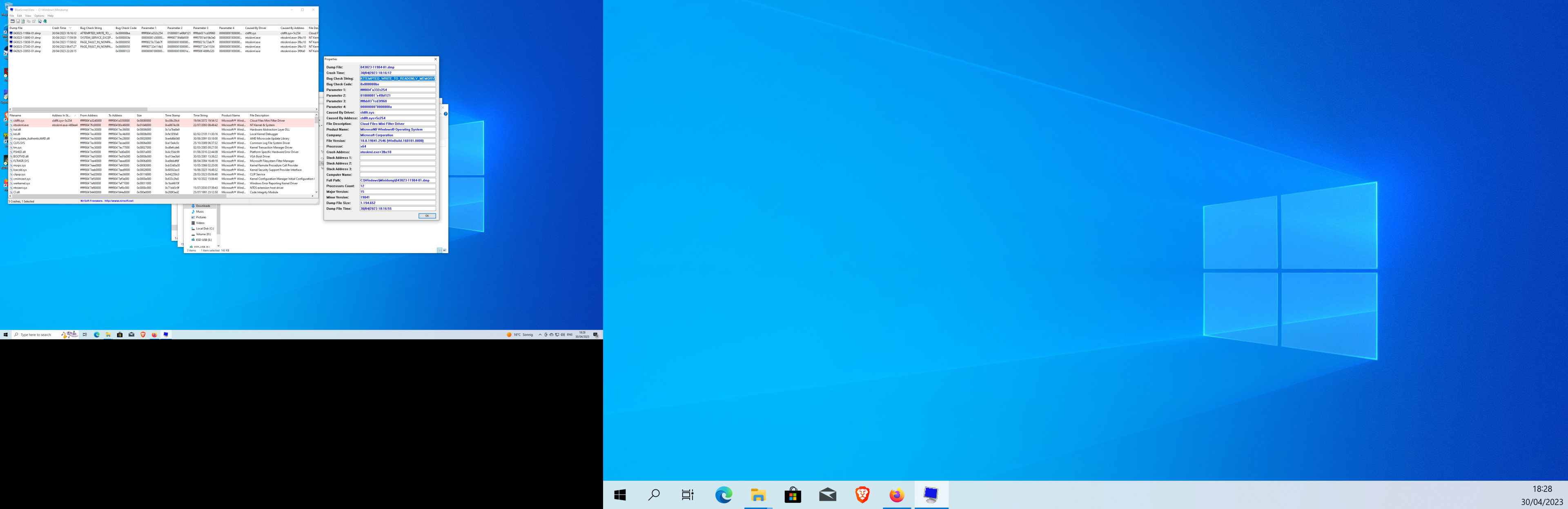Viewport: 1568px width, 509px height.
Task: Click the Advanced Options toolbar icon
Action: 13,21
